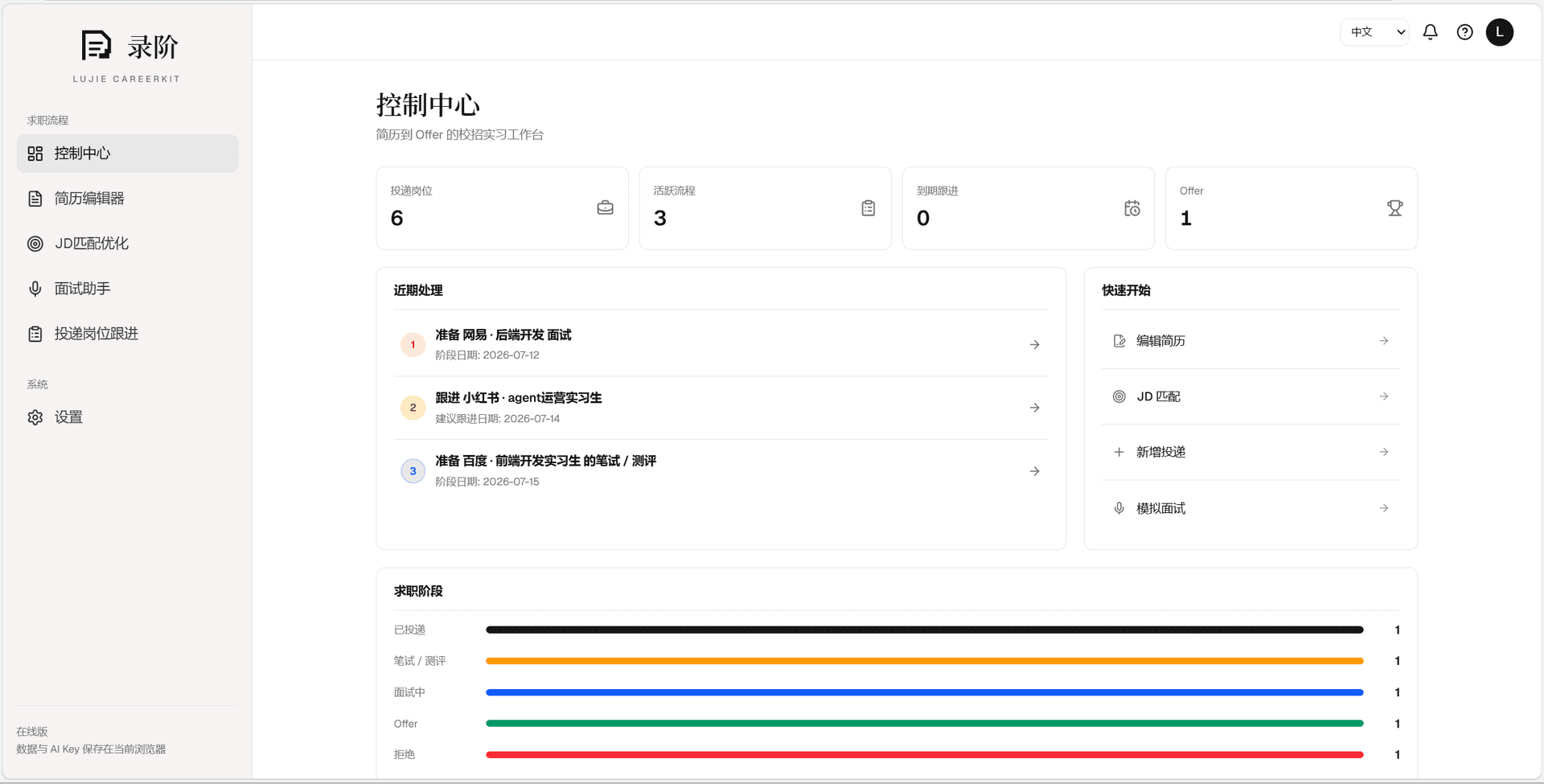Click the red 拒绝 progress bar
The height and width of the screenshot is (784, 1544).
(x=925, y=755)
